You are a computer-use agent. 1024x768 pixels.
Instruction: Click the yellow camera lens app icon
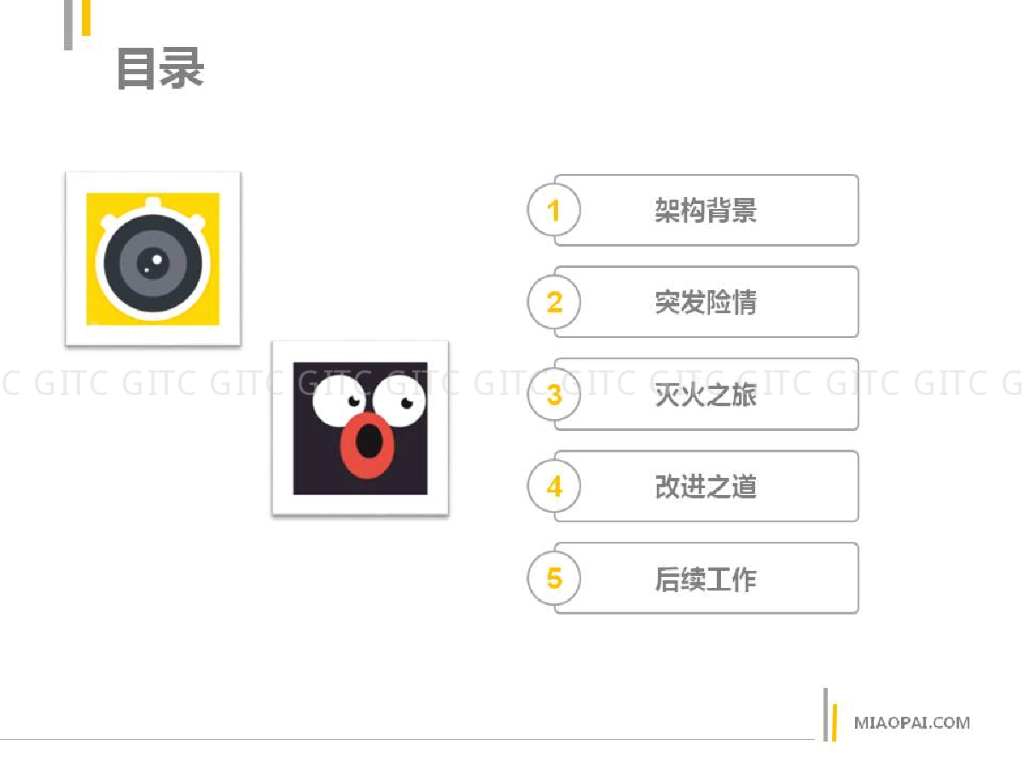click(153, 259)
